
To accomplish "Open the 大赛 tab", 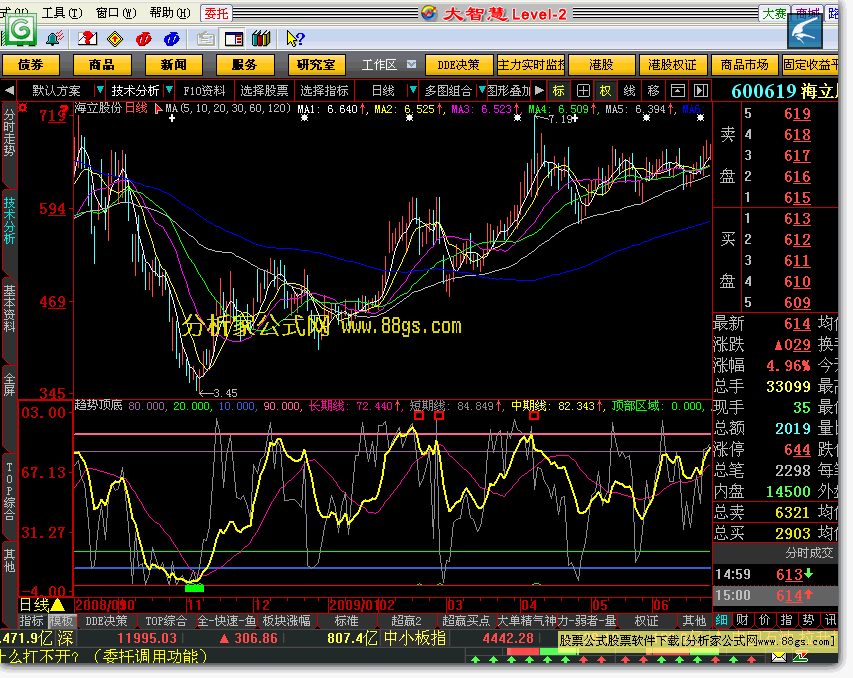I will click(x=774, y=14).
